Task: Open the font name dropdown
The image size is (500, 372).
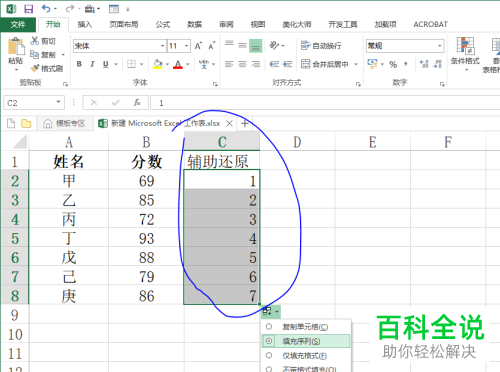Action: [x=162, y=46]
